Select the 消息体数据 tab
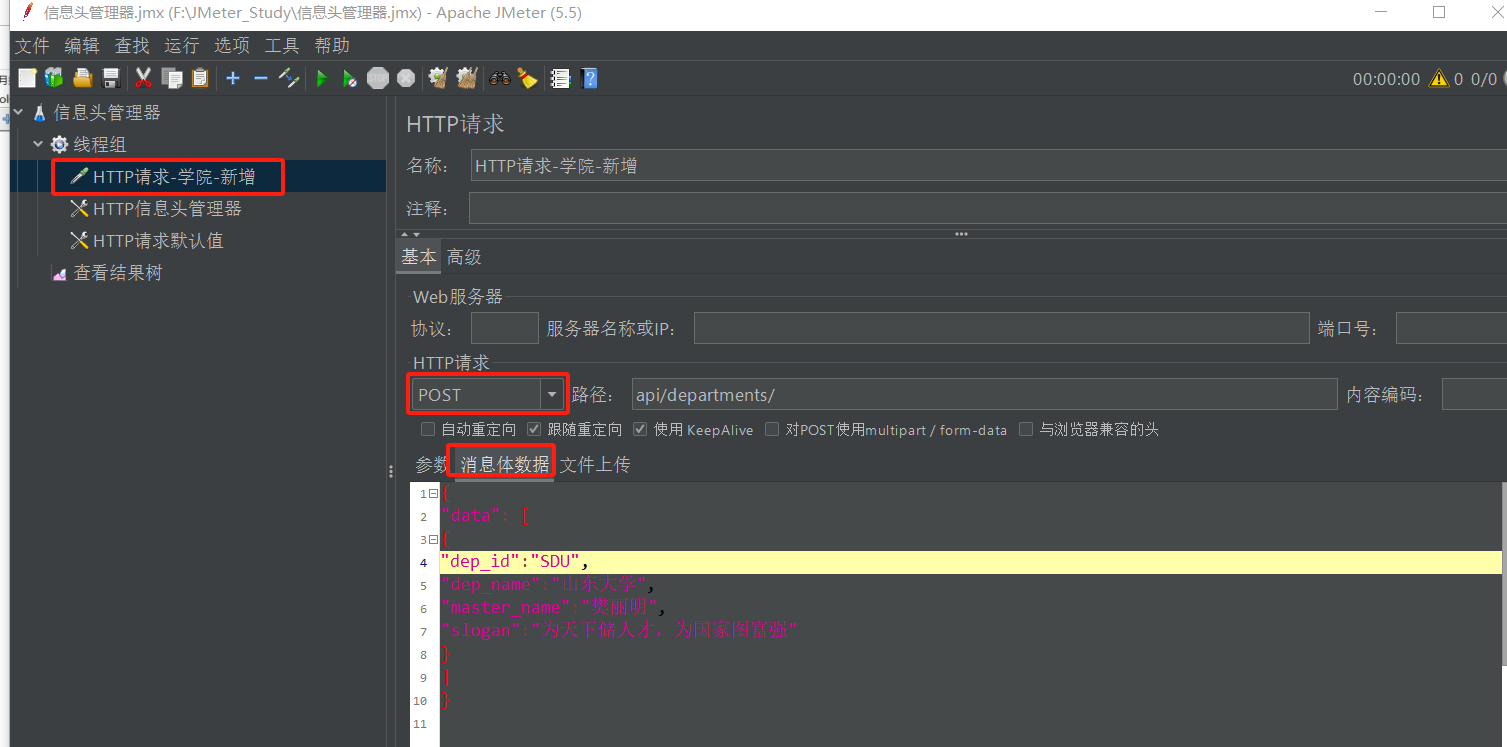Screen dimensions: 1507x747 [505, 464]
